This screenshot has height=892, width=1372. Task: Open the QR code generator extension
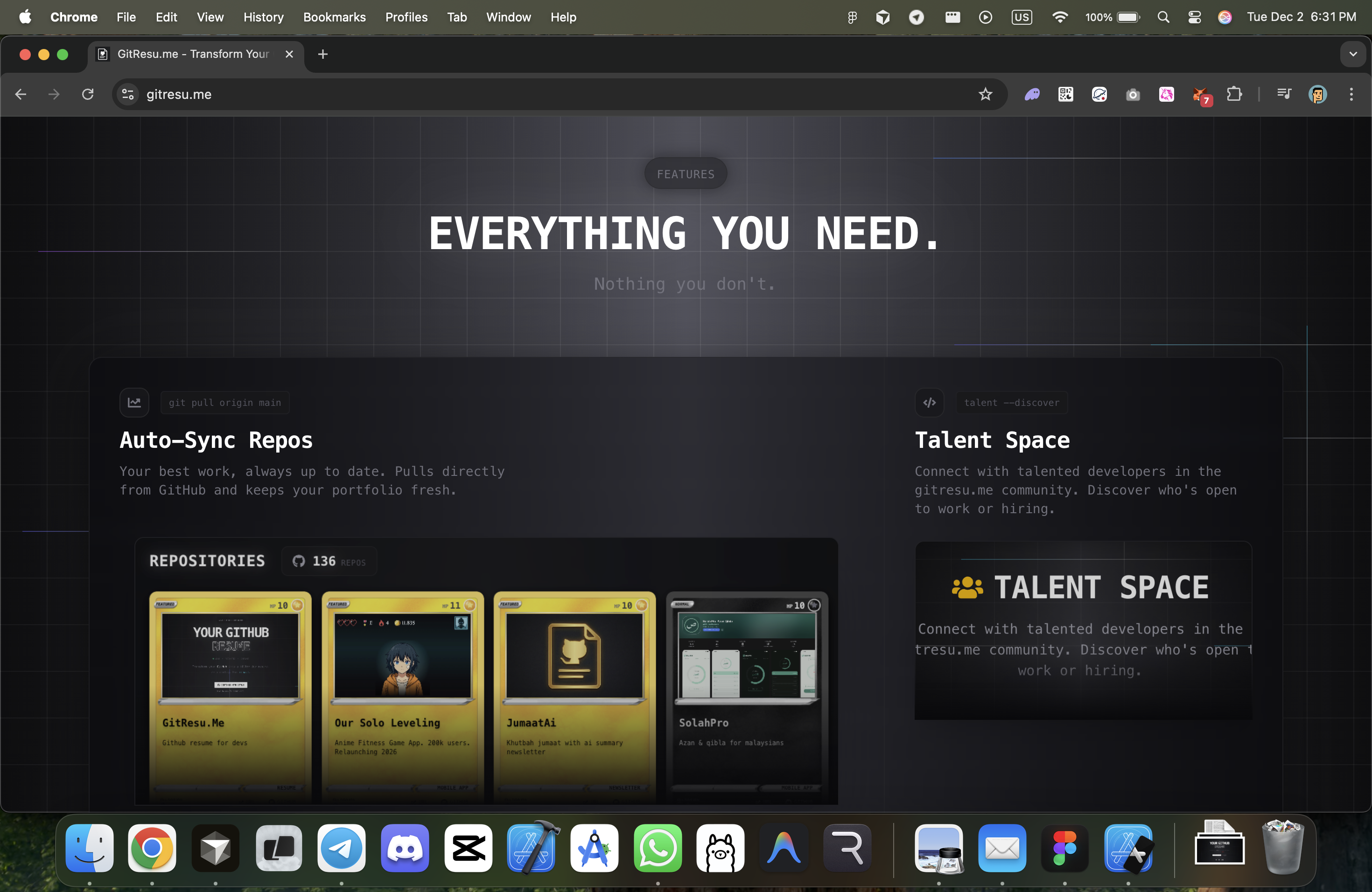(x=1065, y=95)
